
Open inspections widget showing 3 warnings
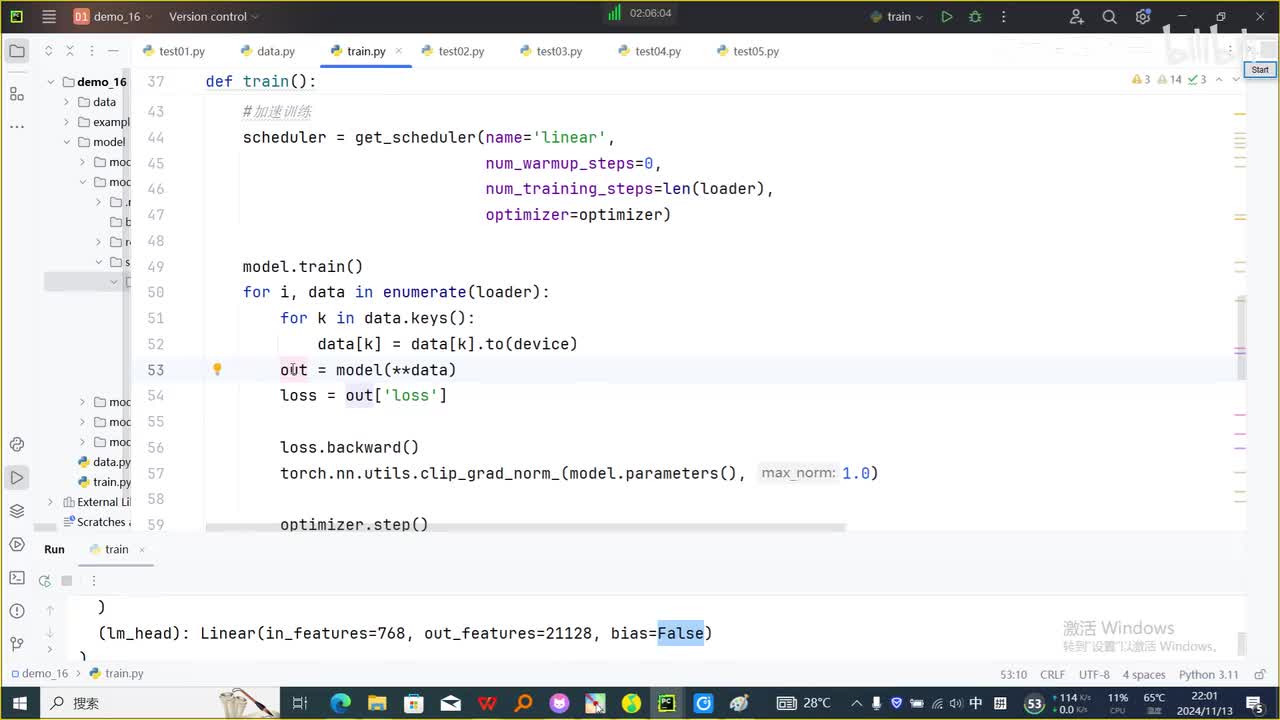coord(1139,79)
